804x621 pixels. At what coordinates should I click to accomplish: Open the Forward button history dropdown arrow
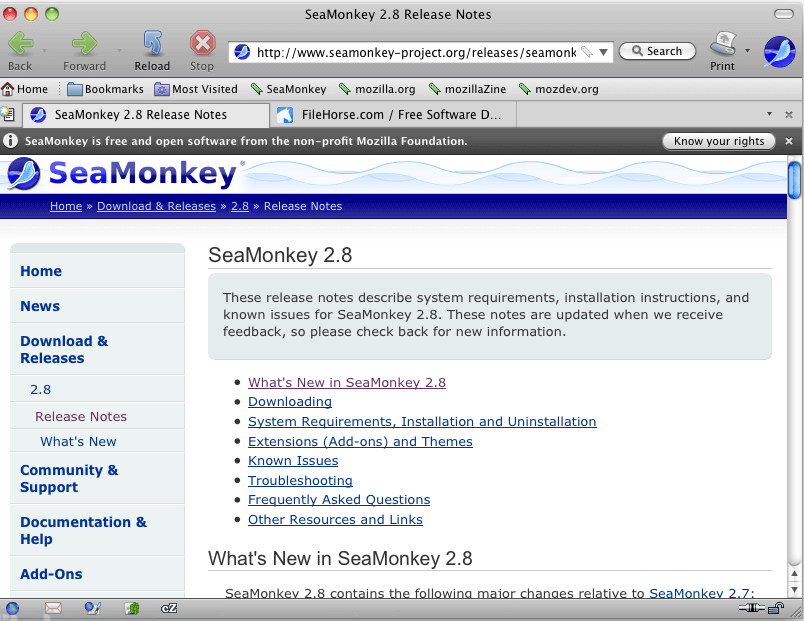click(x=119, y=51)
